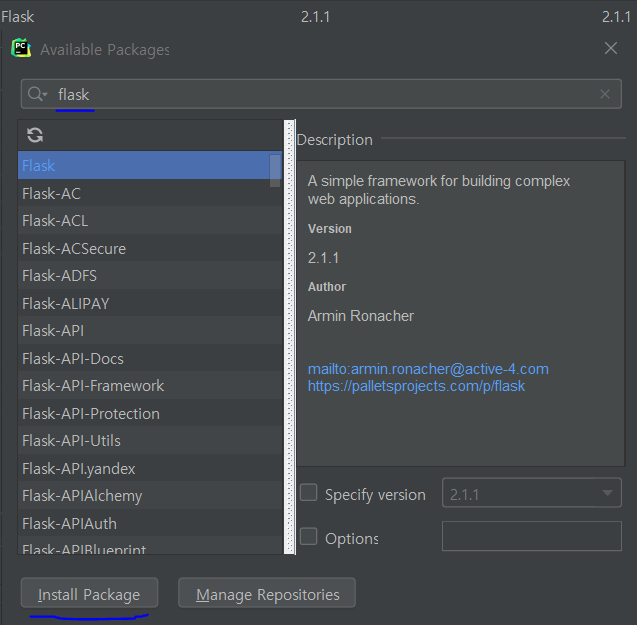
Task: Select the Flask-AC package
Action: pos(150,193)
